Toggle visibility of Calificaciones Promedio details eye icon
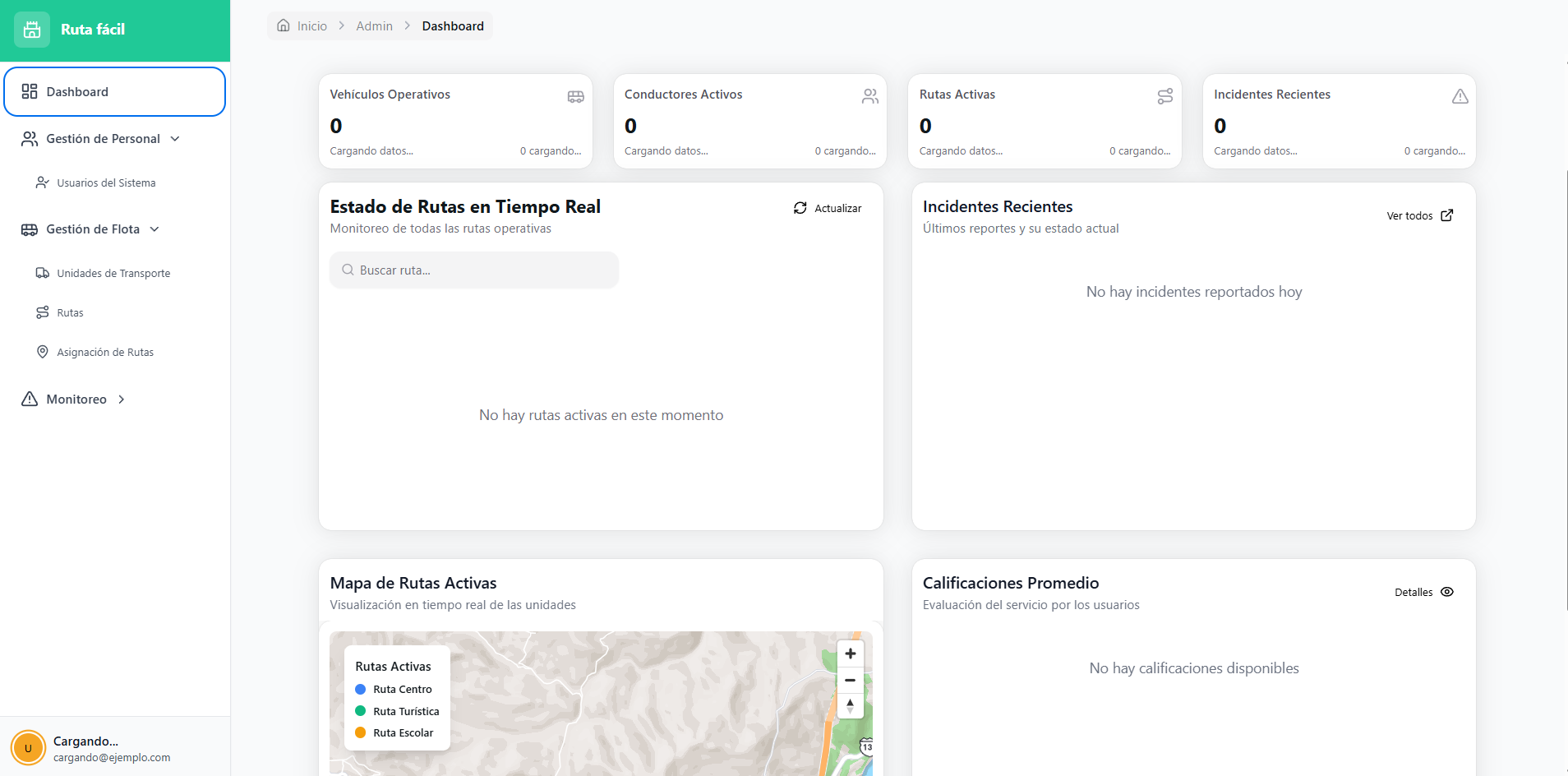Screen dimensions: 1568x776 click(1447, 592)
